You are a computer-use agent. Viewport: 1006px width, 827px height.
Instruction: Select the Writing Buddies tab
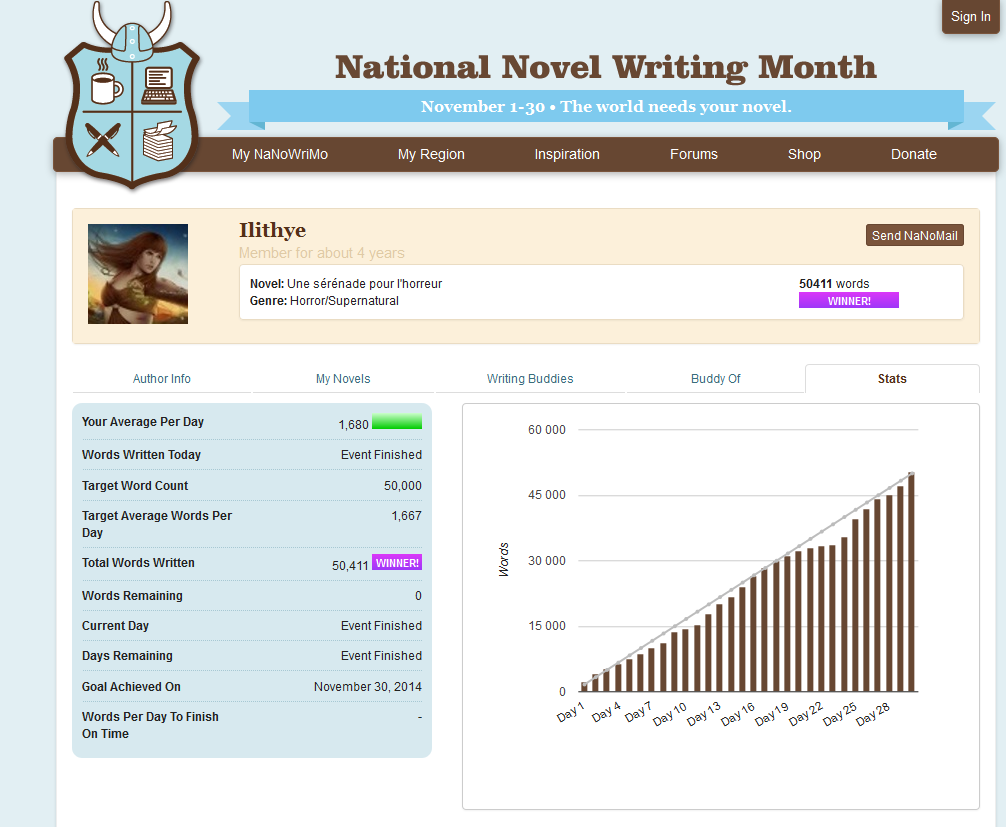point(530,379)
